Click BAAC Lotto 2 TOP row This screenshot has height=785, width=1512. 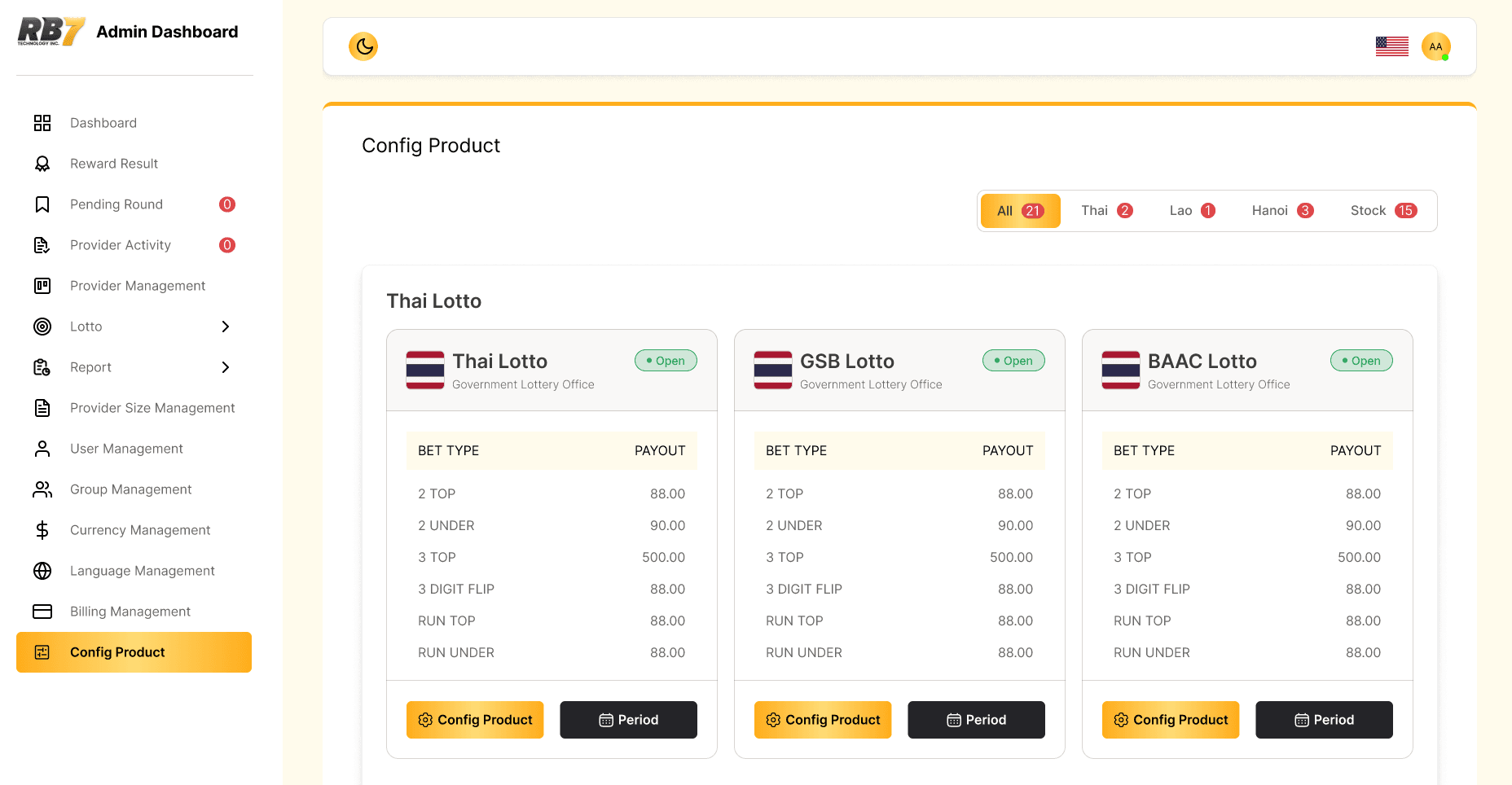pos(1247,493)
